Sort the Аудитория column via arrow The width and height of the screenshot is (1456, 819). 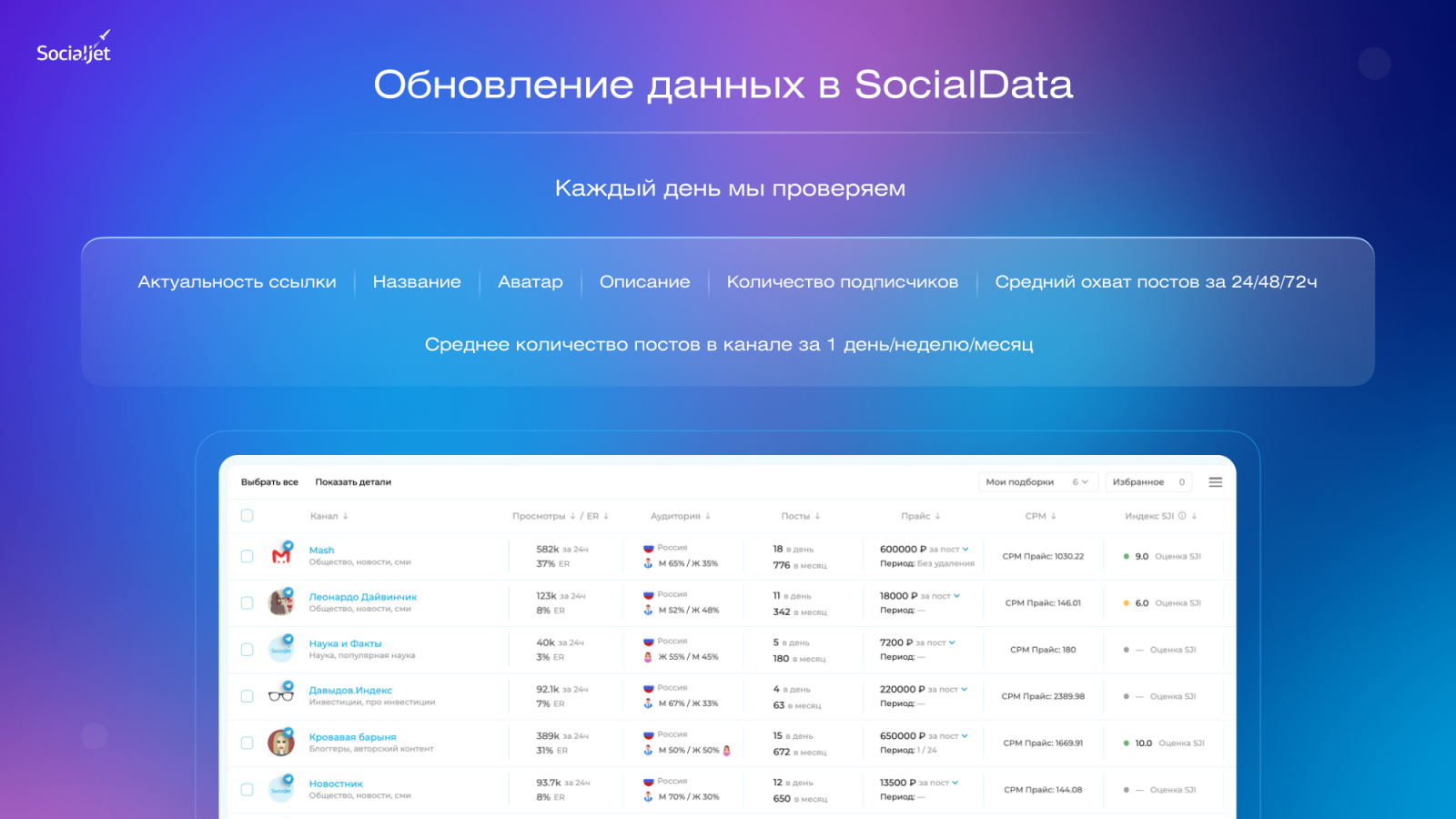(x=708, y=516)
